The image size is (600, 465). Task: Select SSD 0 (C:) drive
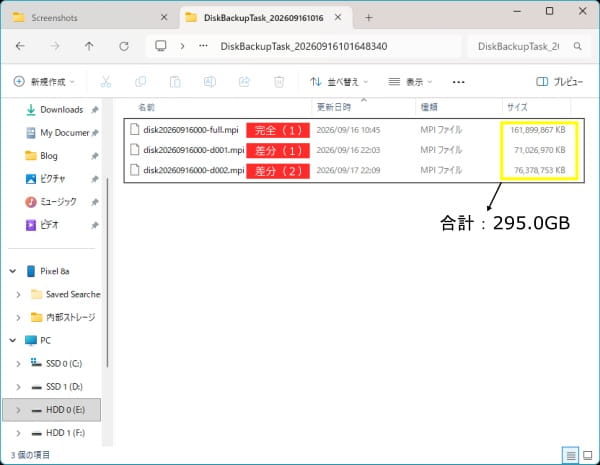pyautogui.click(x=57, y=364)
